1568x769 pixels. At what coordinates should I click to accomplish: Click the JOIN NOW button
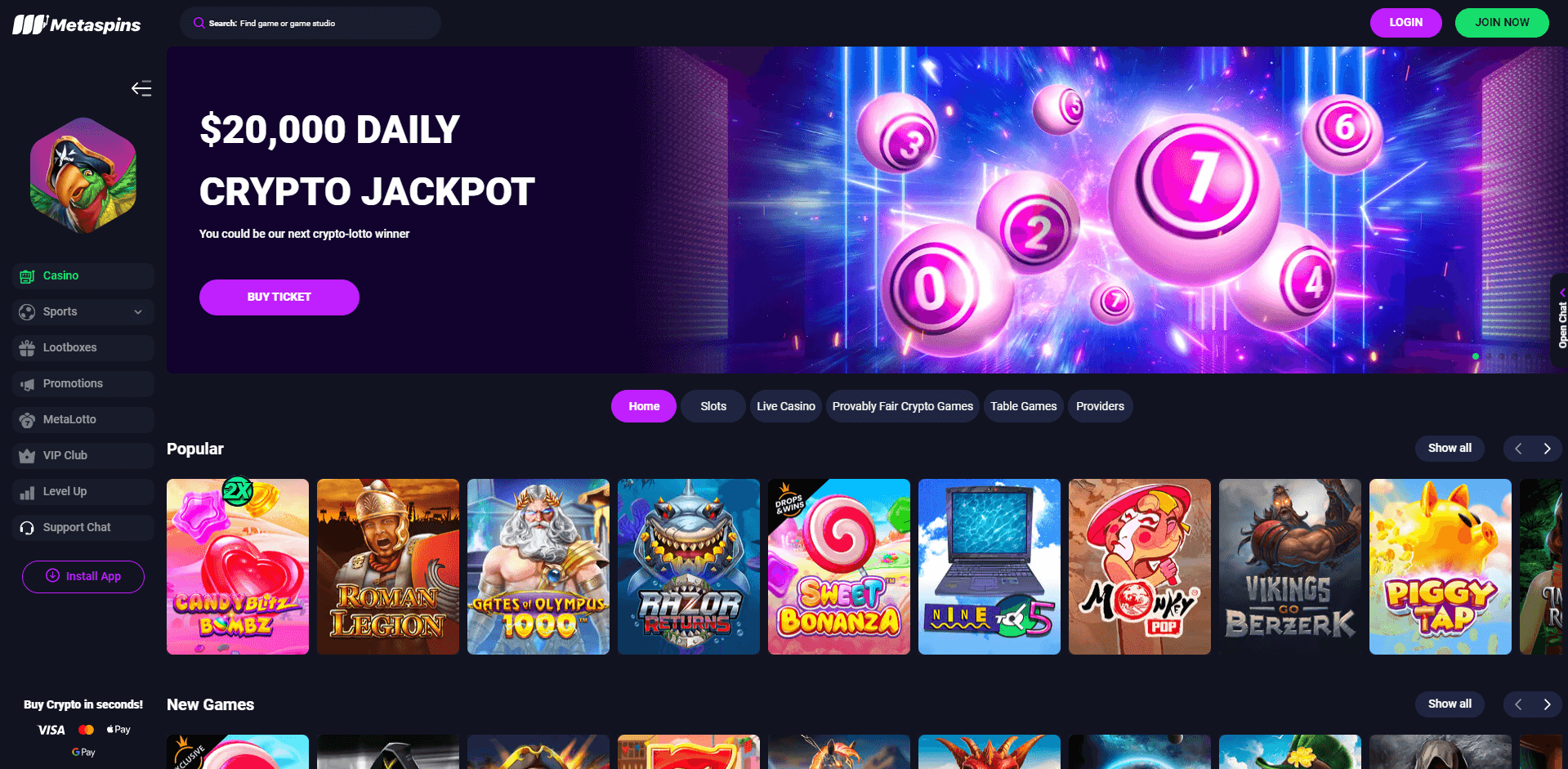pyautogui.click(x=1502, y=23)
